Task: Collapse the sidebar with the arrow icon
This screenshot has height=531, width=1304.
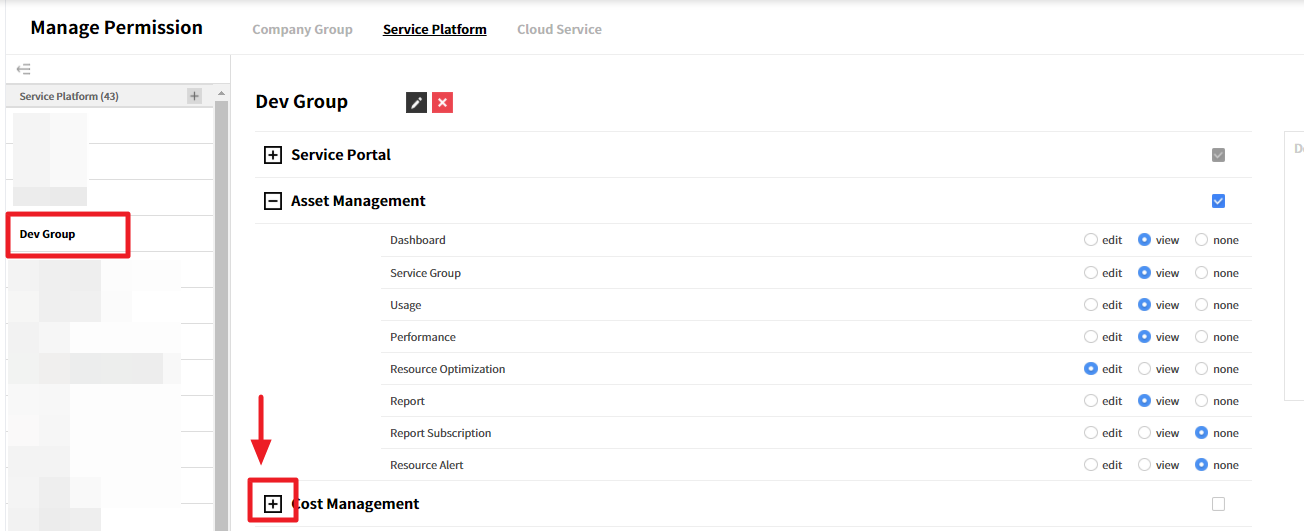Action: pyautogui.click(x=24, y=69)
